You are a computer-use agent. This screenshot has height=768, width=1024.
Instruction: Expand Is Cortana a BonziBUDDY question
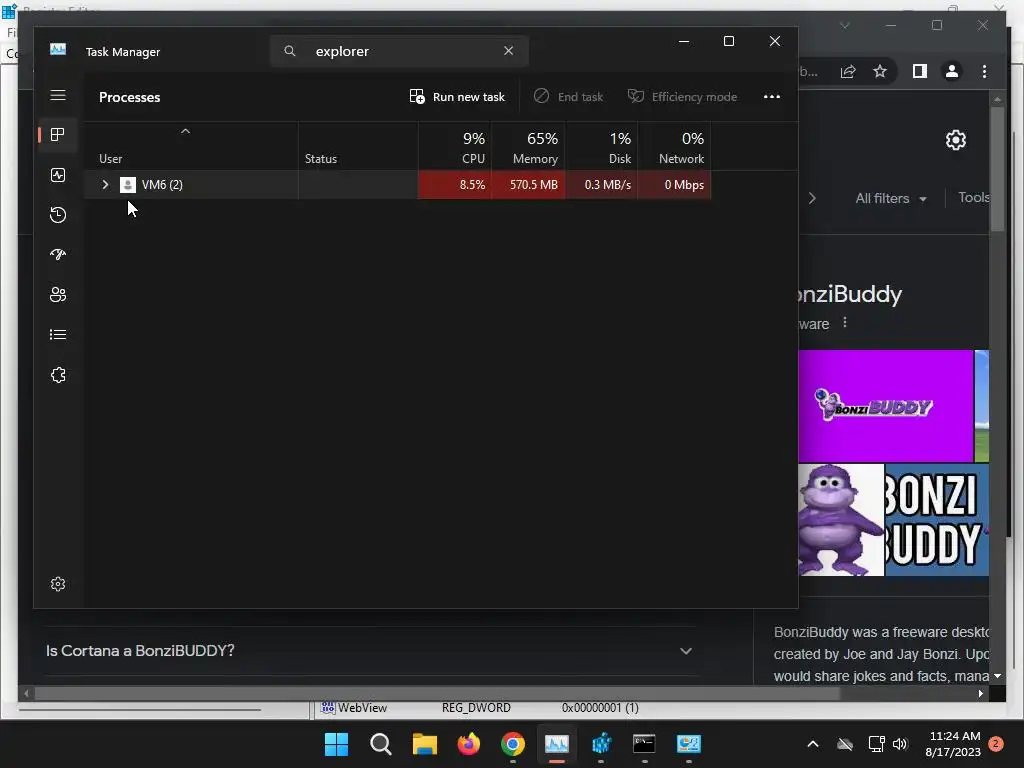point(370,650)
